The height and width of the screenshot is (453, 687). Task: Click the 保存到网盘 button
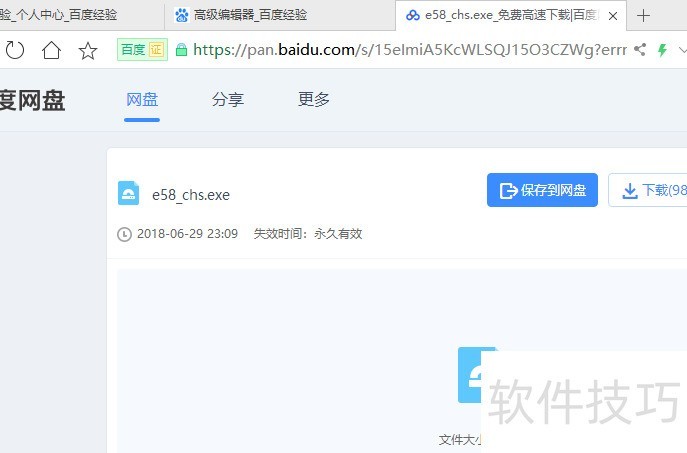point(542,190)
